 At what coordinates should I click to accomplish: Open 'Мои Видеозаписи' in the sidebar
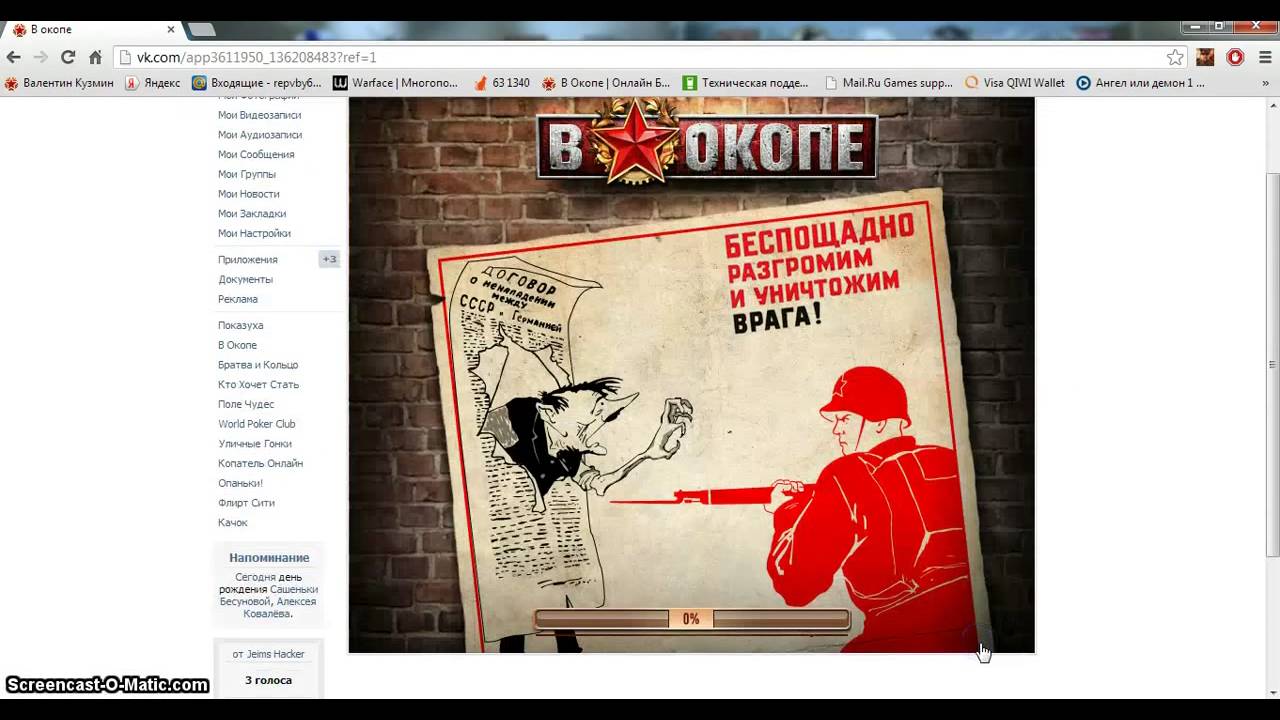(x=259, y=115)
